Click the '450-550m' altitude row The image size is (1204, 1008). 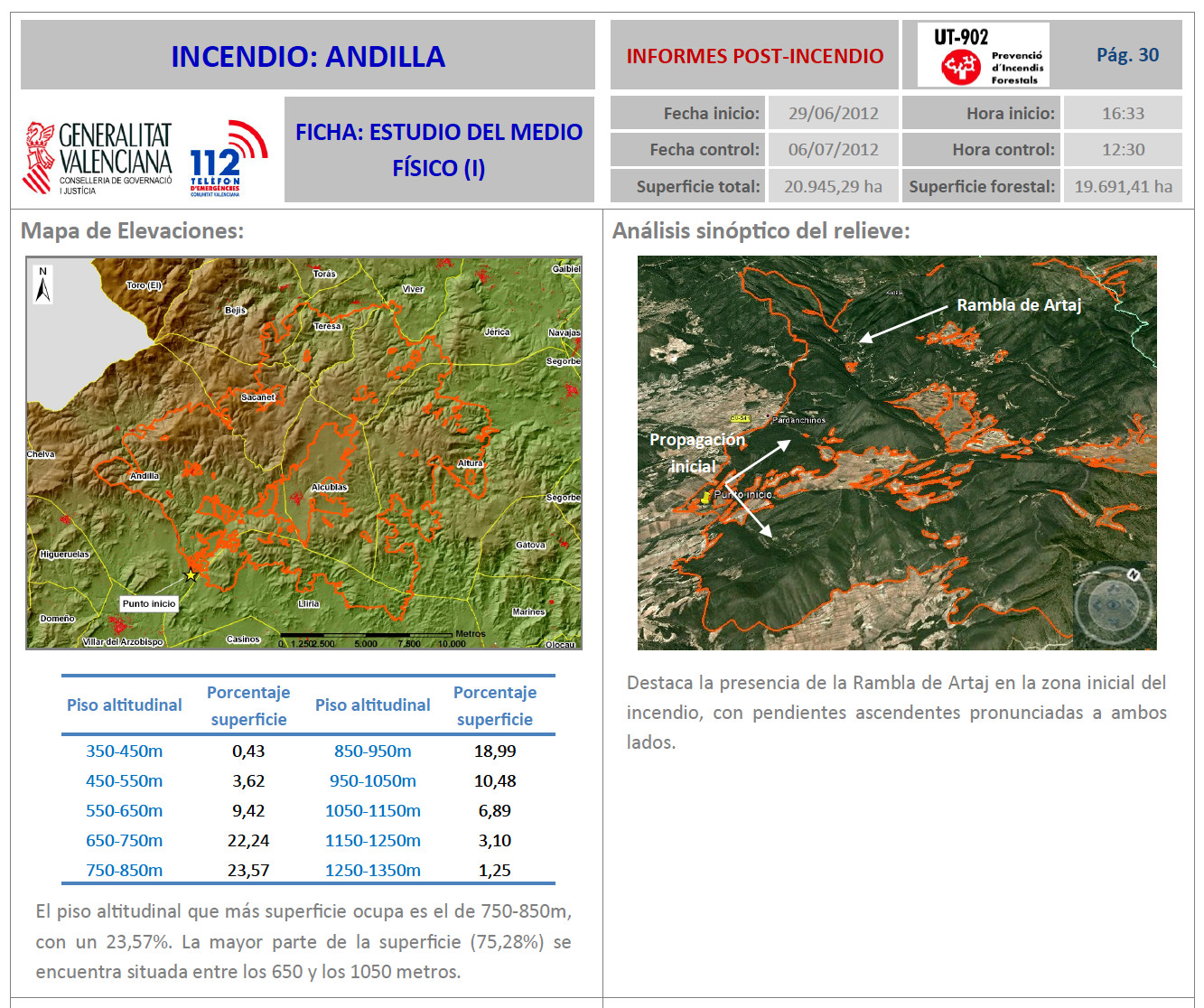[x=125, y=780]
